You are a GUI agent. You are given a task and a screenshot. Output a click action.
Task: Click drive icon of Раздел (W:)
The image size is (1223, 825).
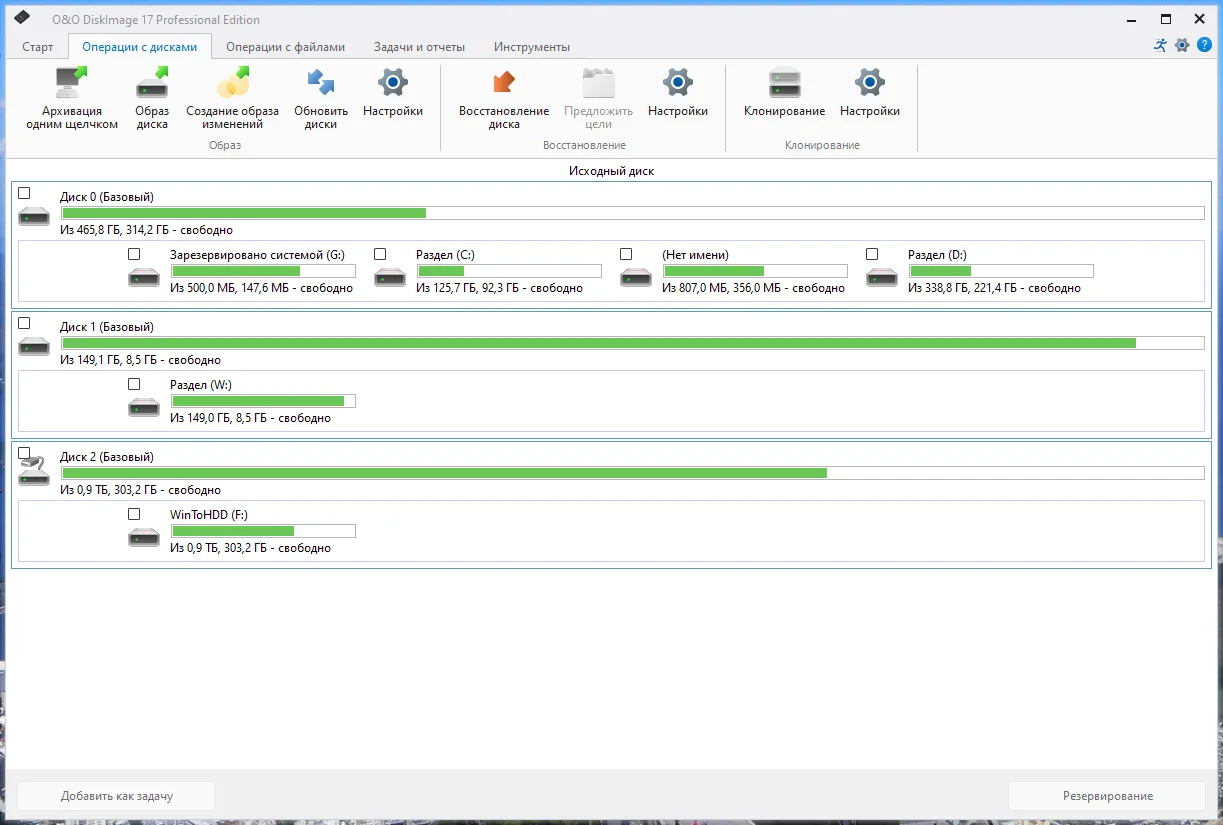pos(144,406)
